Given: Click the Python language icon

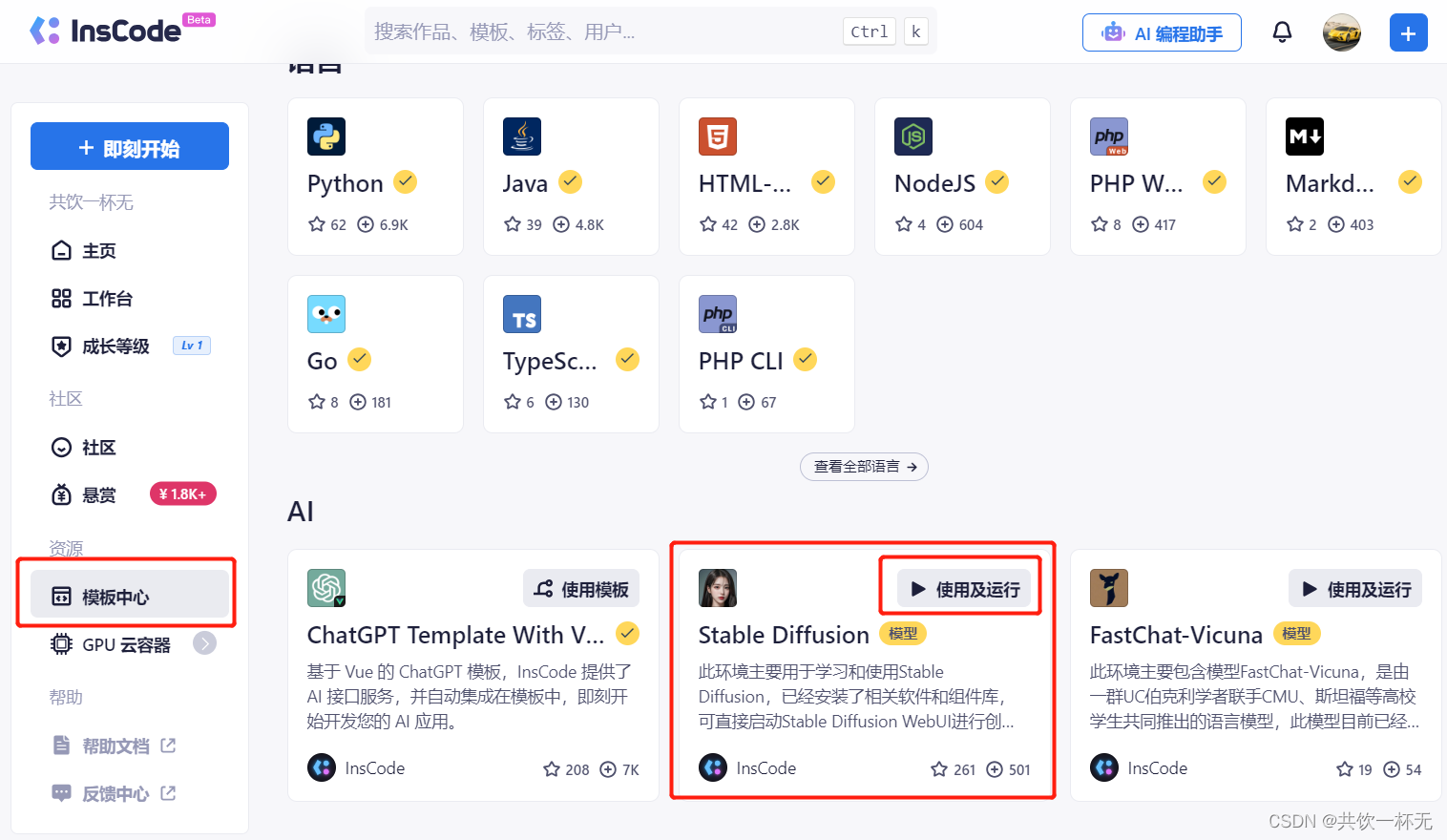Looking at the screenshot, I should (x=326, y=136).
